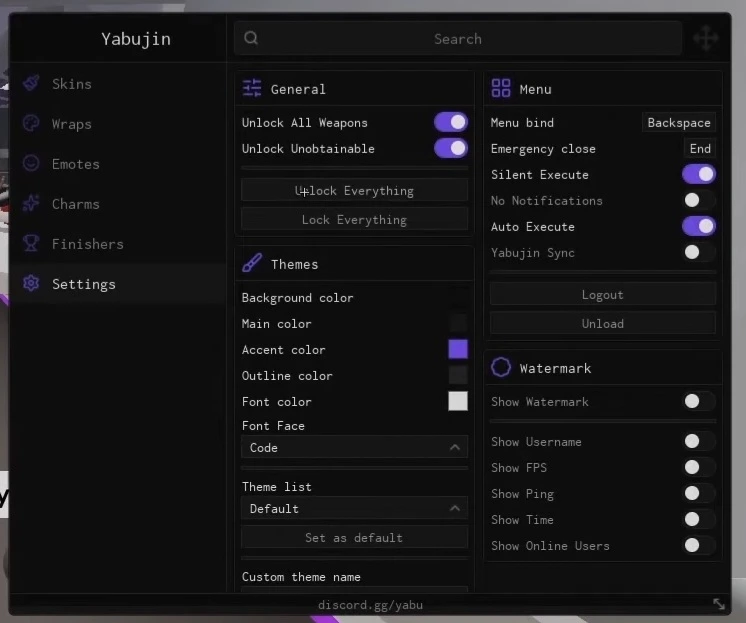Image resolution: width=746 pixels, height=623 pixels.
Task: Change the Menu bind Backspace key
Action: click(679, 123)
